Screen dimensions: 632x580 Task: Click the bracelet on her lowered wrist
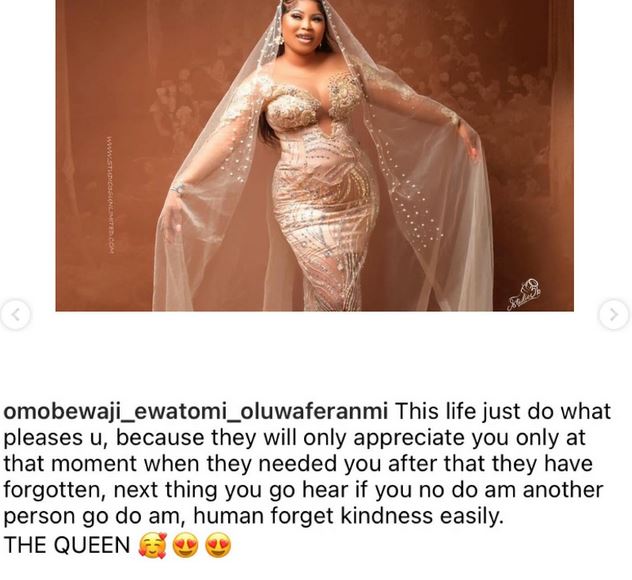tap(178, 189)
